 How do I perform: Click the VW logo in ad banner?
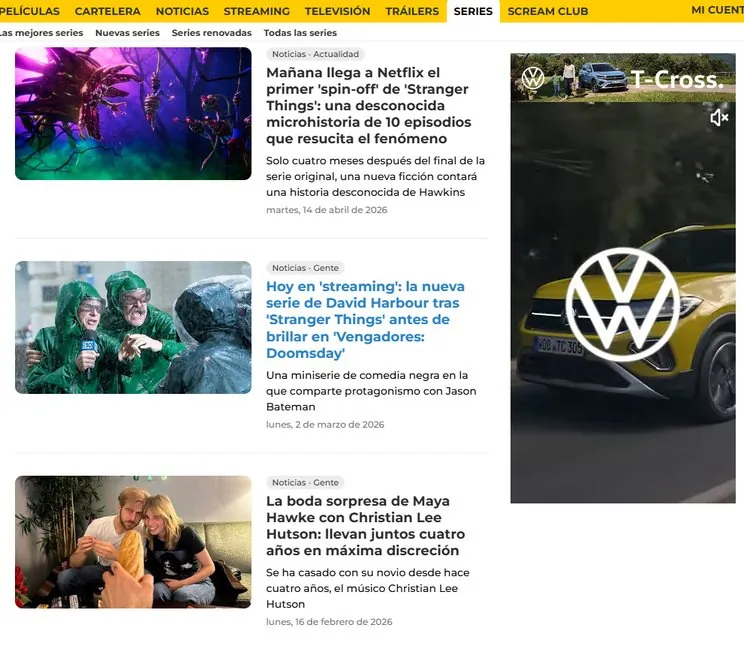point(533,78)
